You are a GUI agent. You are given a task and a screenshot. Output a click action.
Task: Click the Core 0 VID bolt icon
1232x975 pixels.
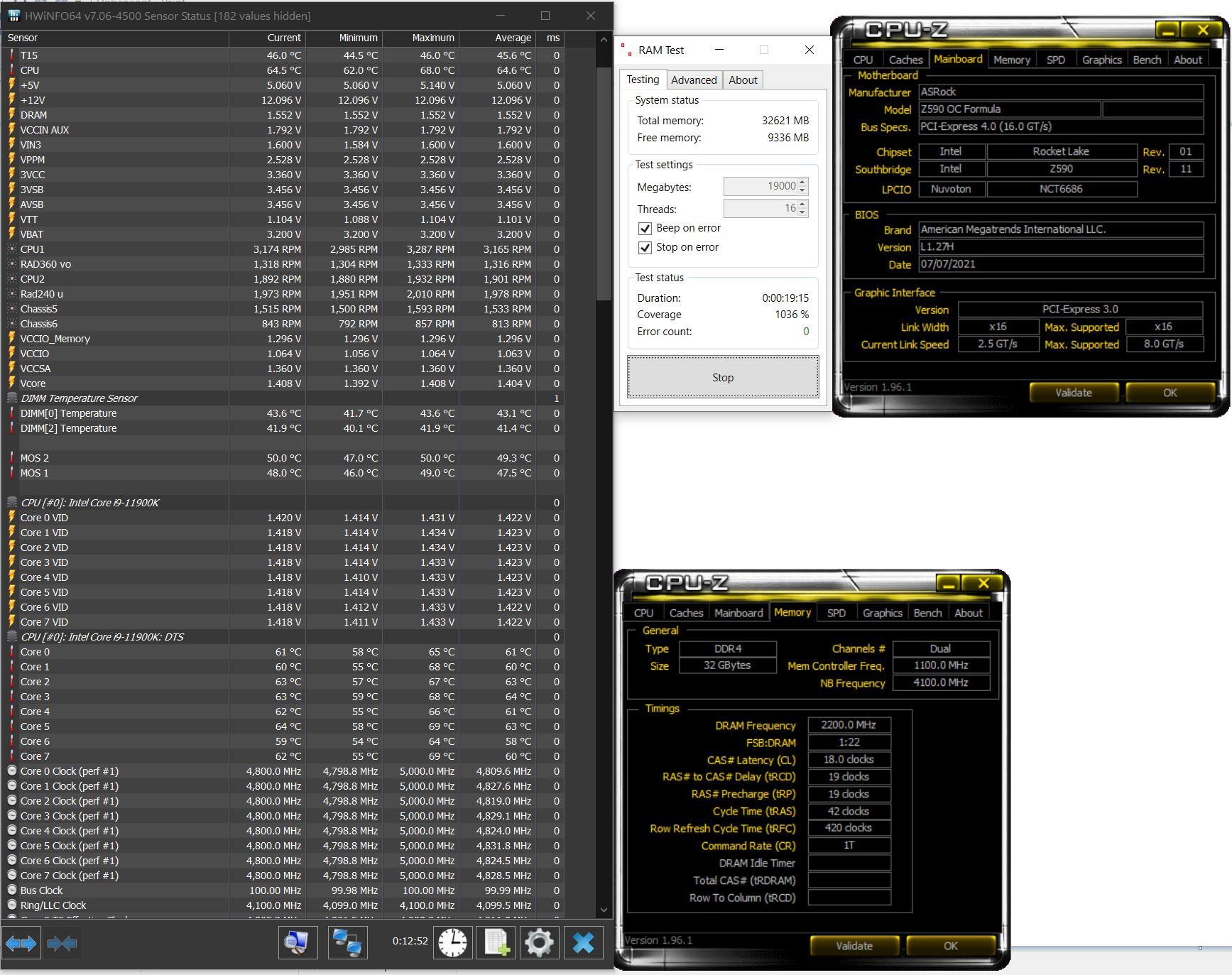(12, 518)
